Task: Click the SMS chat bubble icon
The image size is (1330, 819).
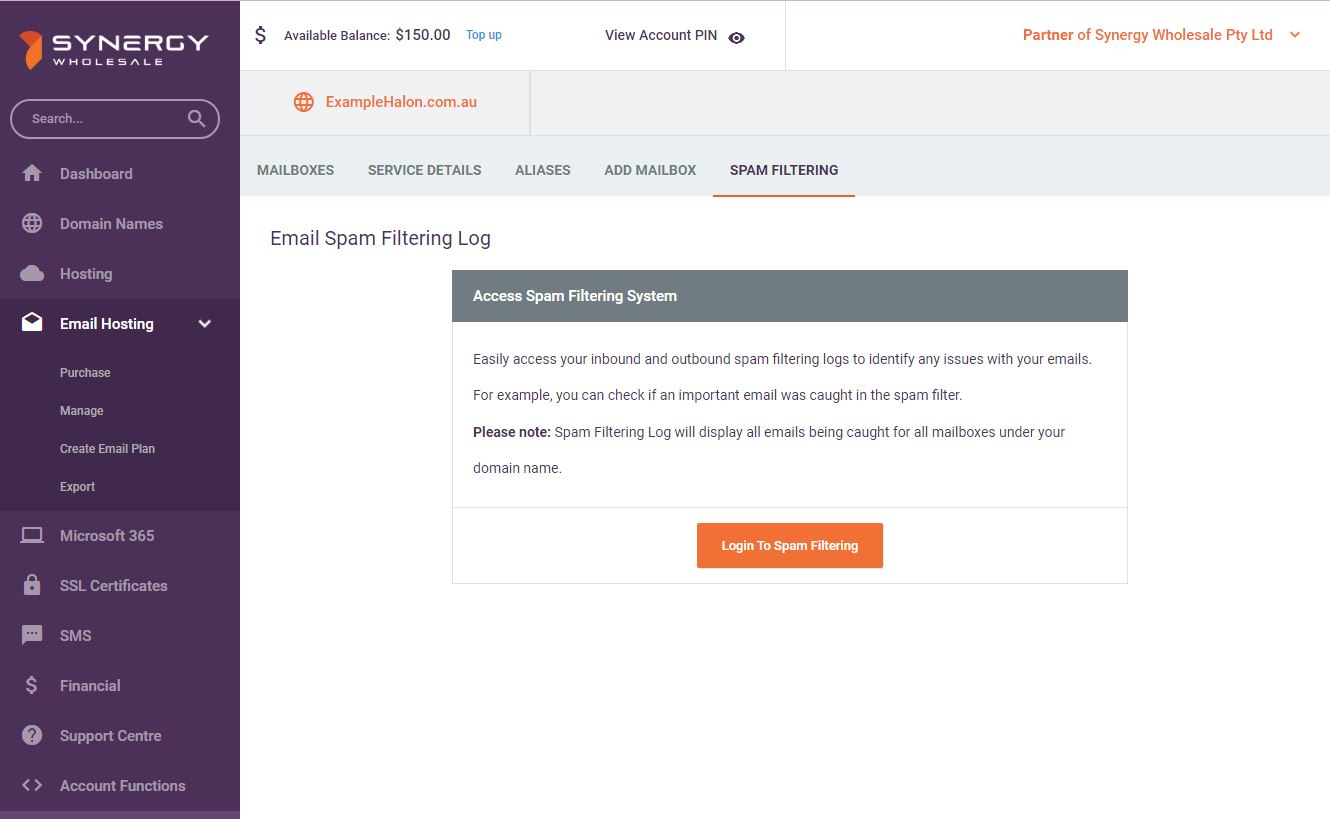Action: point(32,635)
